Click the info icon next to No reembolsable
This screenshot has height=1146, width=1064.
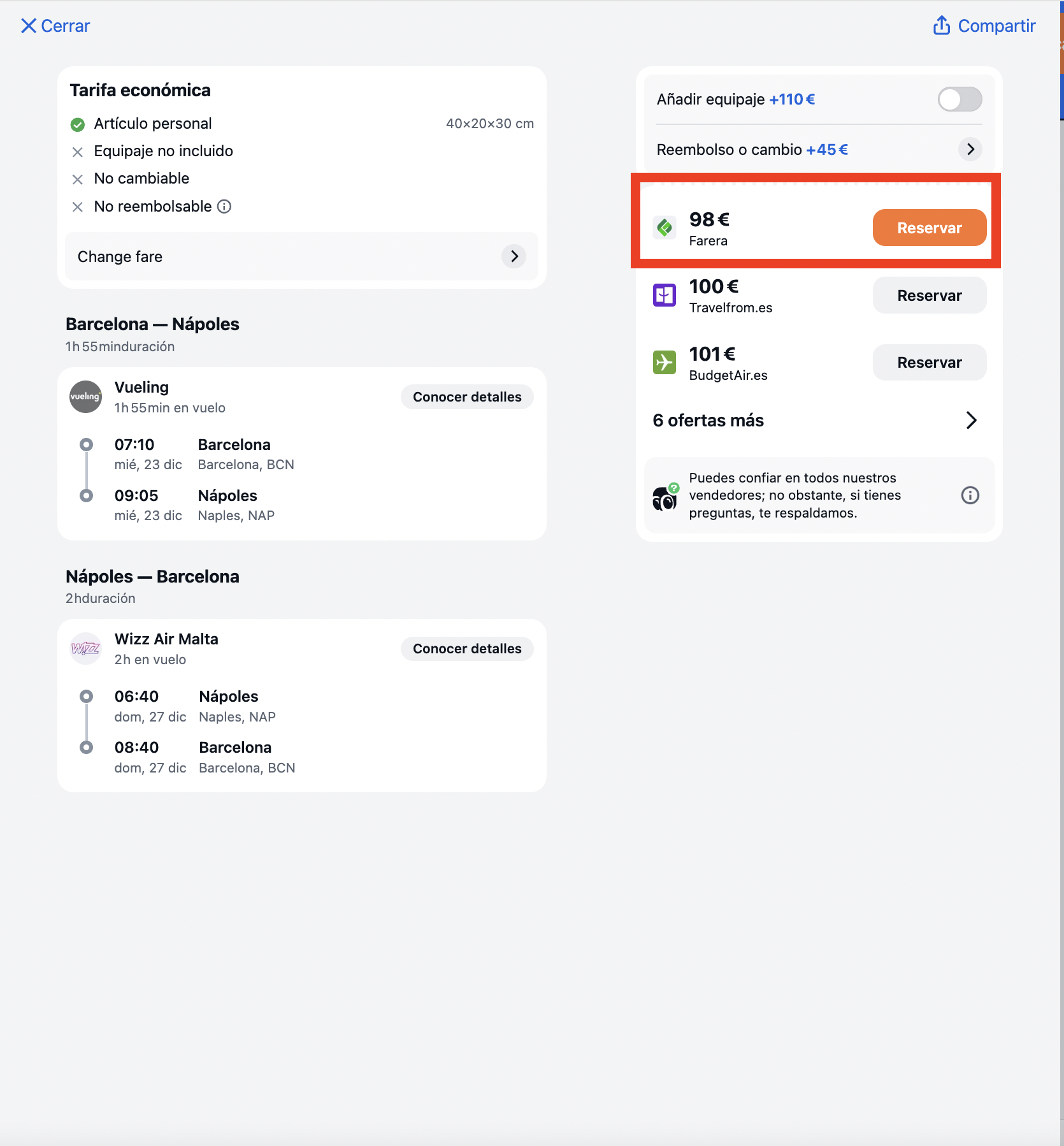coord(224,207)
